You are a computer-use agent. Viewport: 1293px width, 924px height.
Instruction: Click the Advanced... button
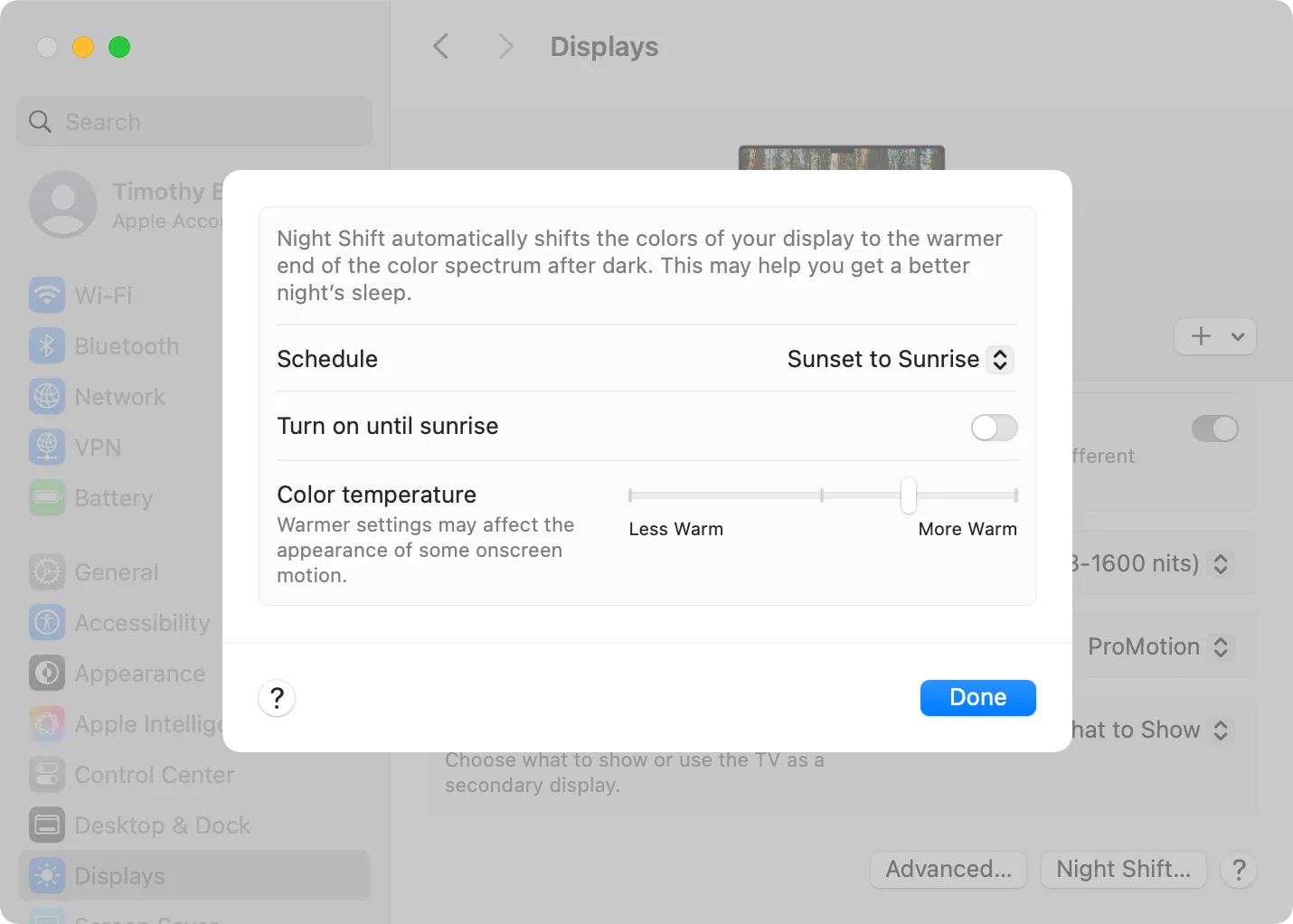949,870
